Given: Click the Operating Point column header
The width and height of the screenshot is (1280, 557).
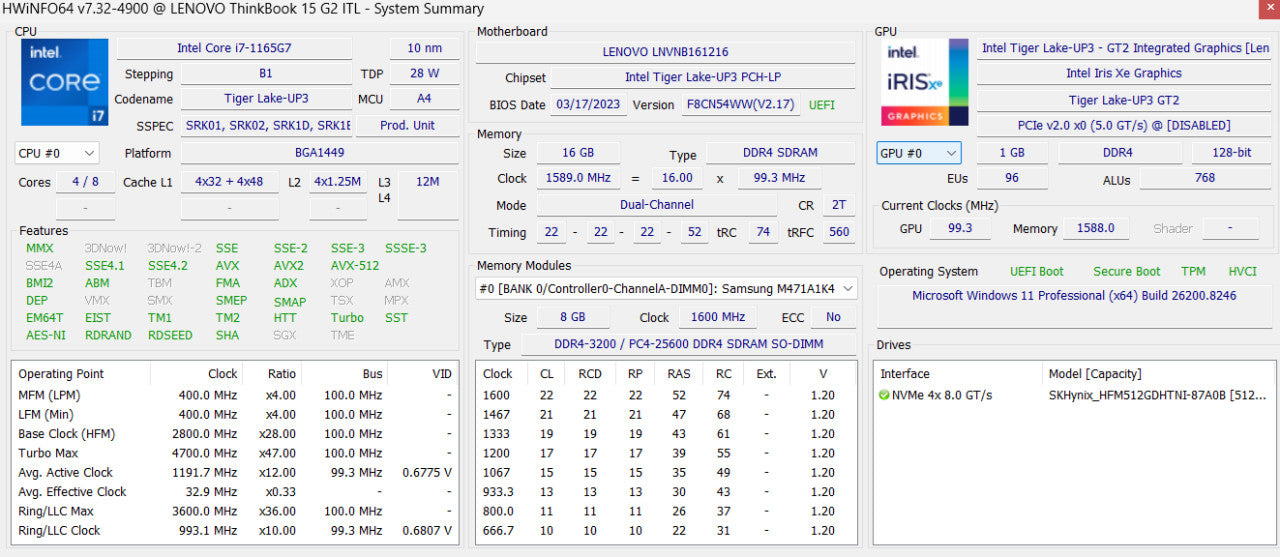Looking at the screenshot, I should pos(81,373).
